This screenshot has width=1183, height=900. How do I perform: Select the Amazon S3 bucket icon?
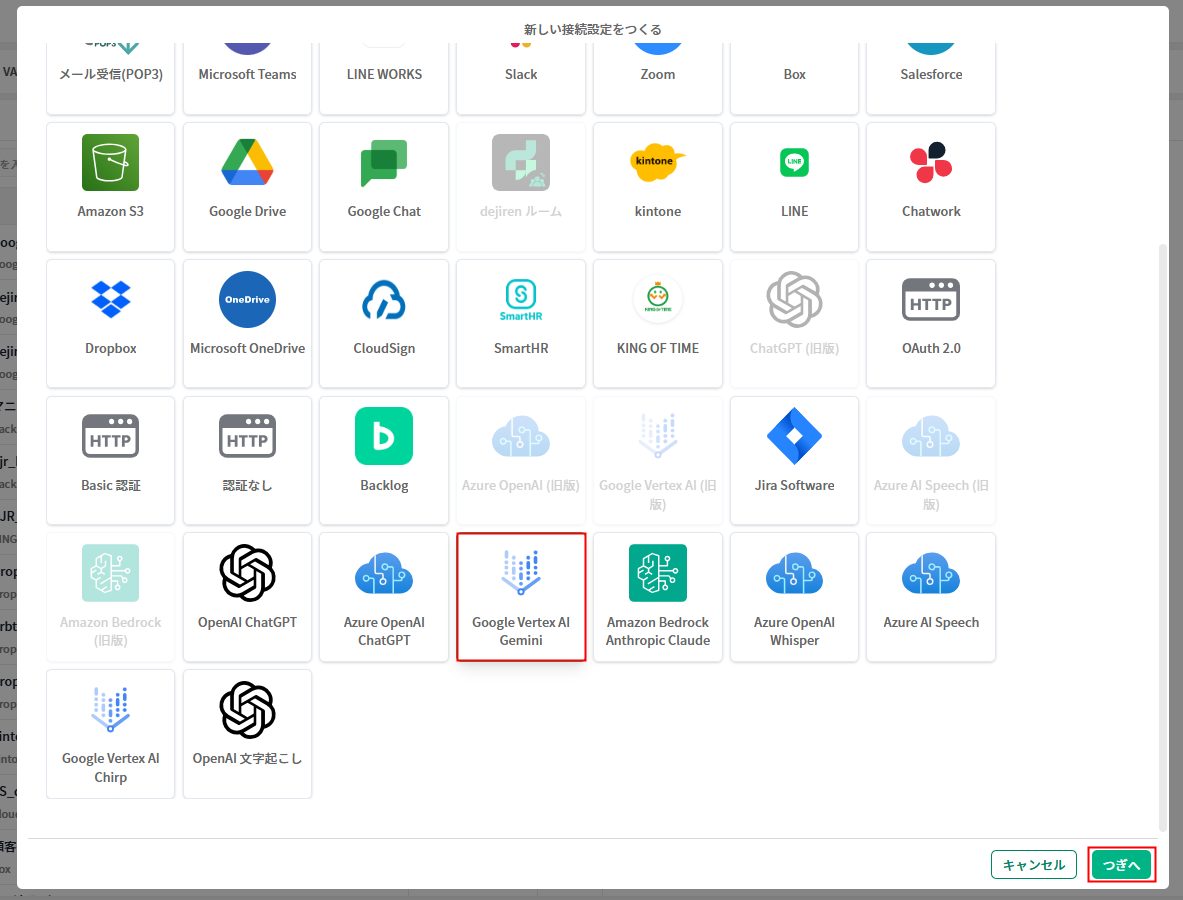(x=110, y=163)
